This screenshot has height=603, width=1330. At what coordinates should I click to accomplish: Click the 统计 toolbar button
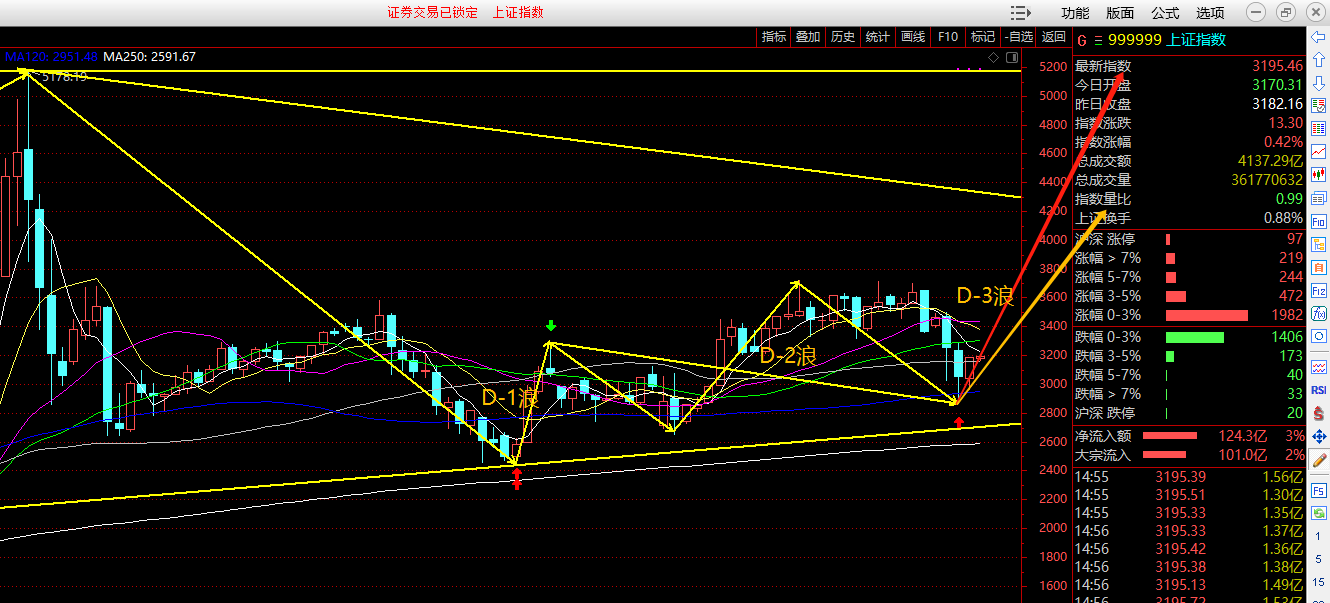click(878, 37)
